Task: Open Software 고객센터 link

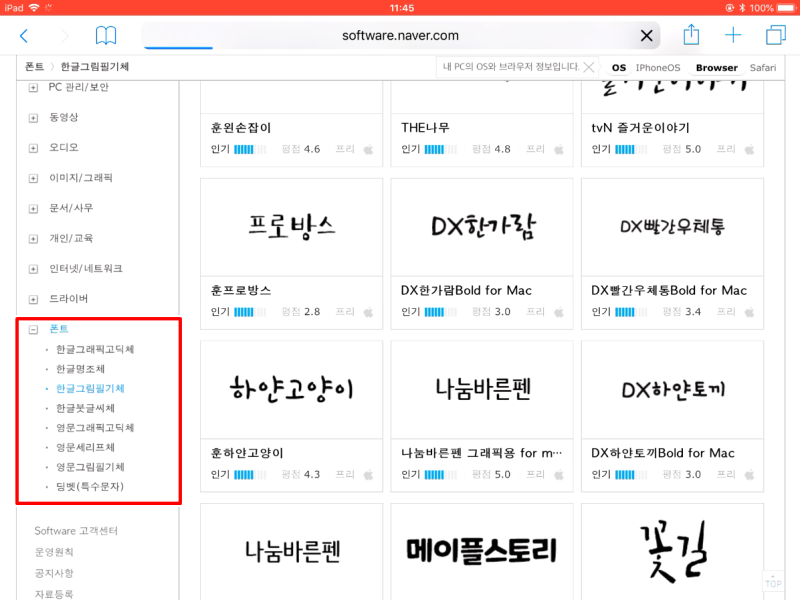Action: pos(76,531)
